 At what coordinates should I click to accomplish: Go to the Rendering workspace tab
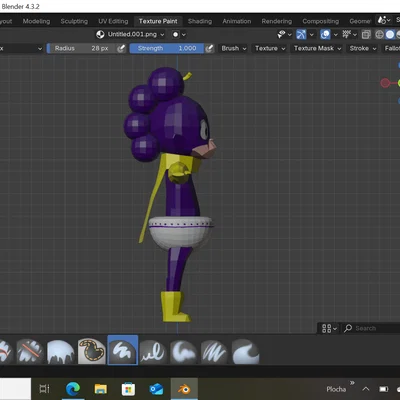tap(277, 21)
